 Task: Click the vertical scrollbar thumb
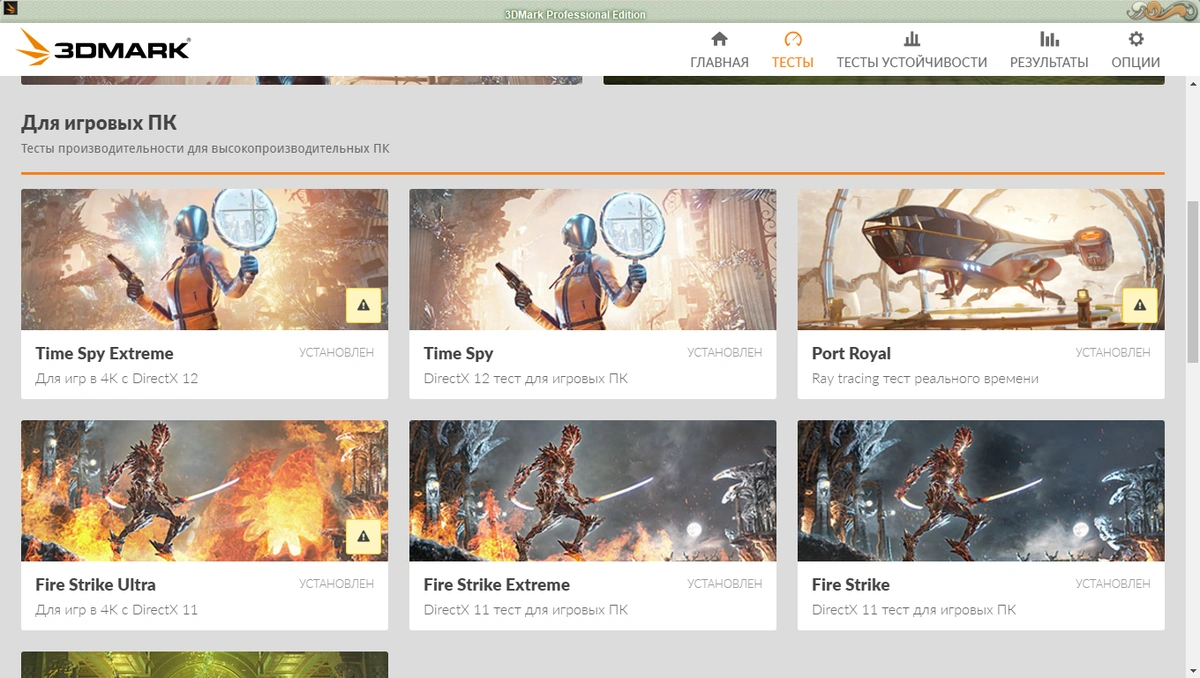click(1192, 282)
